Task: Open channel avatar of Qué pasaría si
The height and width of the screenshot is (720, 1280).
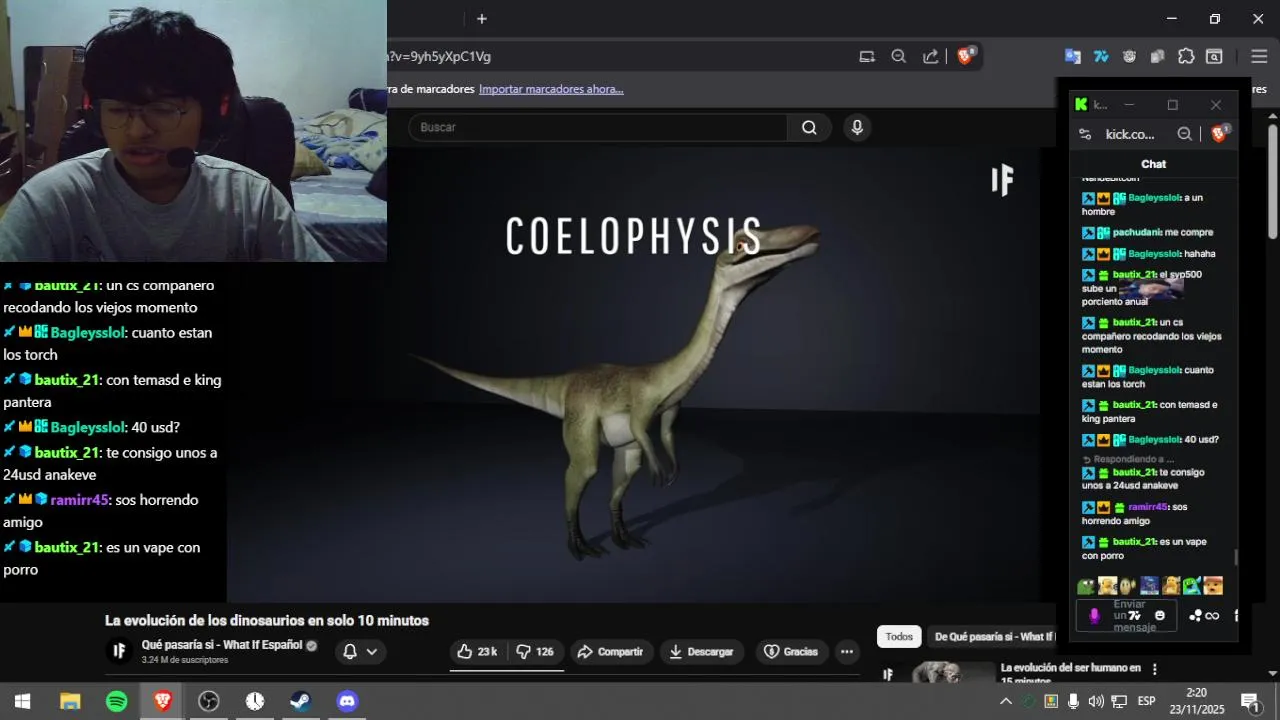Action: [x=119, y=651]
